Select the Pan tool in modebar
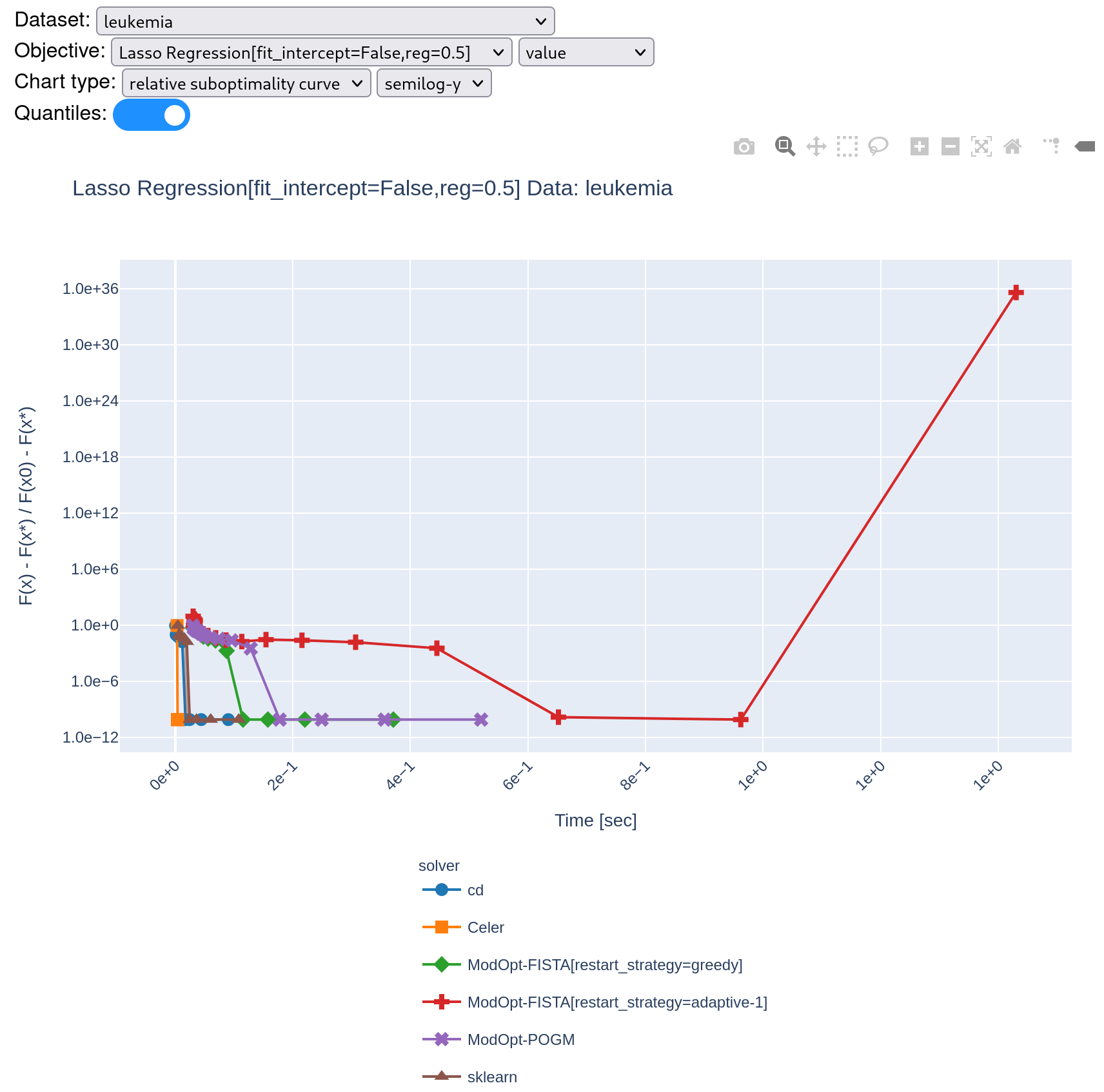 click(816, 147)
